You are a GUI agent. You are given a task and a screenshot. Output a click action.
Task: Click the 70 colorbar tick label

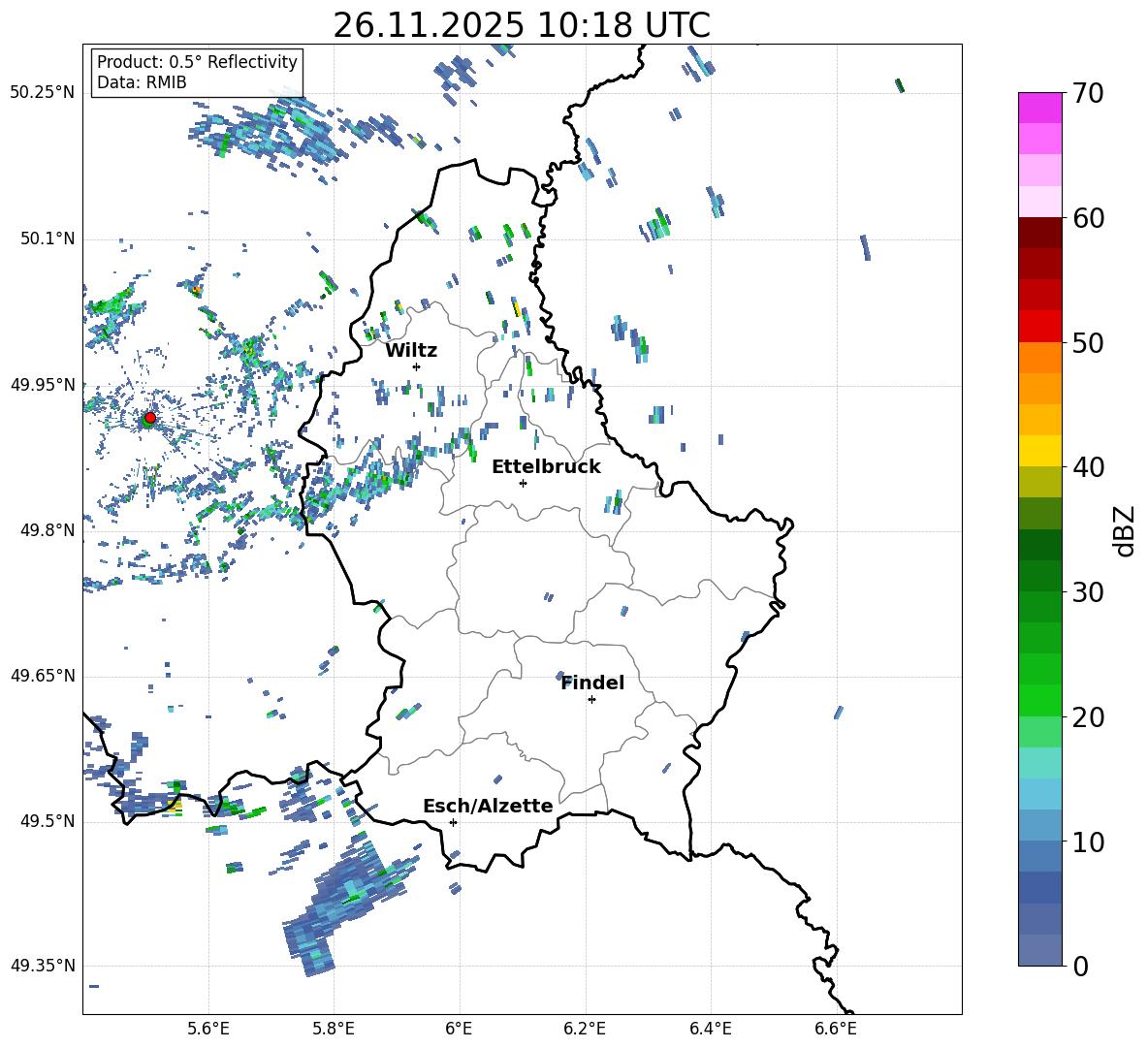[x=1091, y=94]
